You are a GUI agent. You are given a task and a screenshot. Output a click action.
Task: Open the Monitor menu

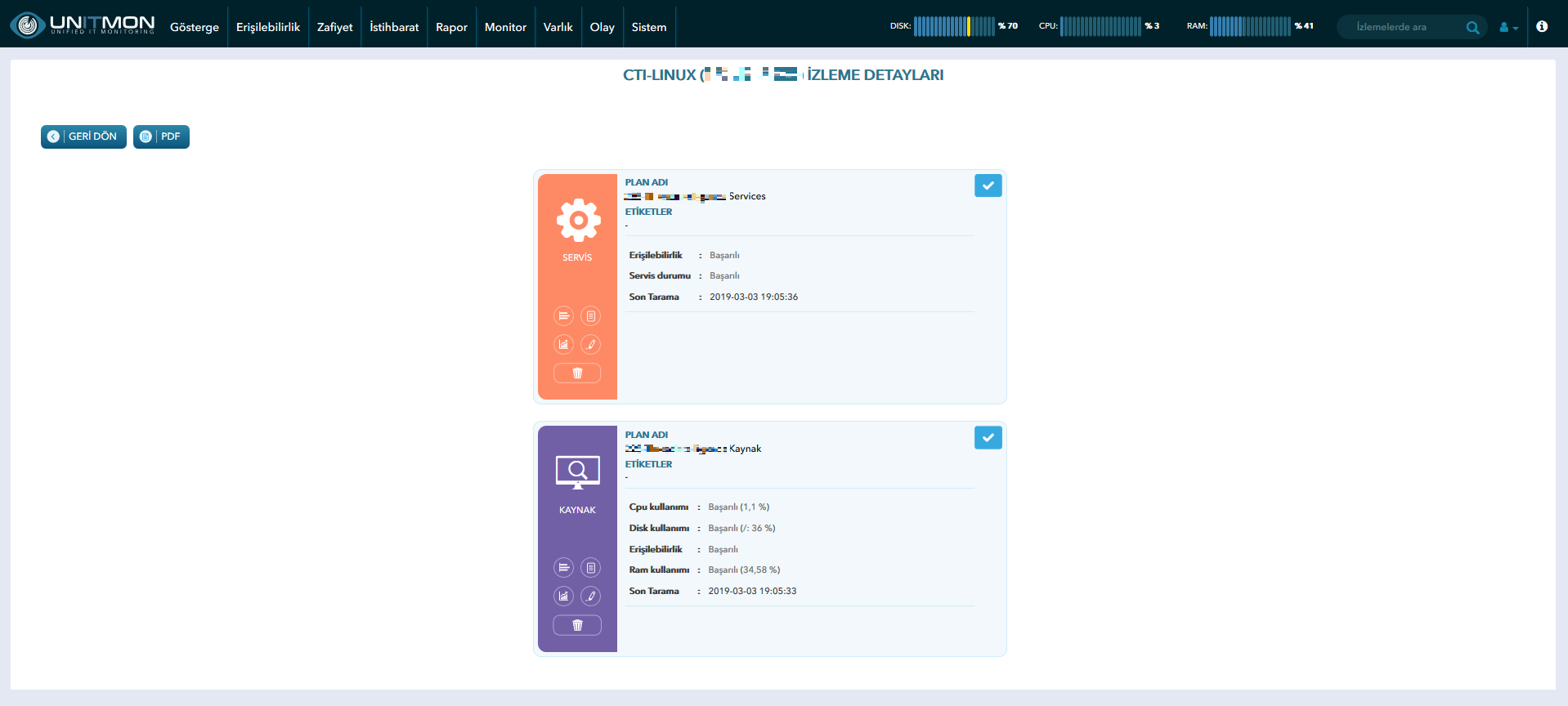tap(505, 27)
